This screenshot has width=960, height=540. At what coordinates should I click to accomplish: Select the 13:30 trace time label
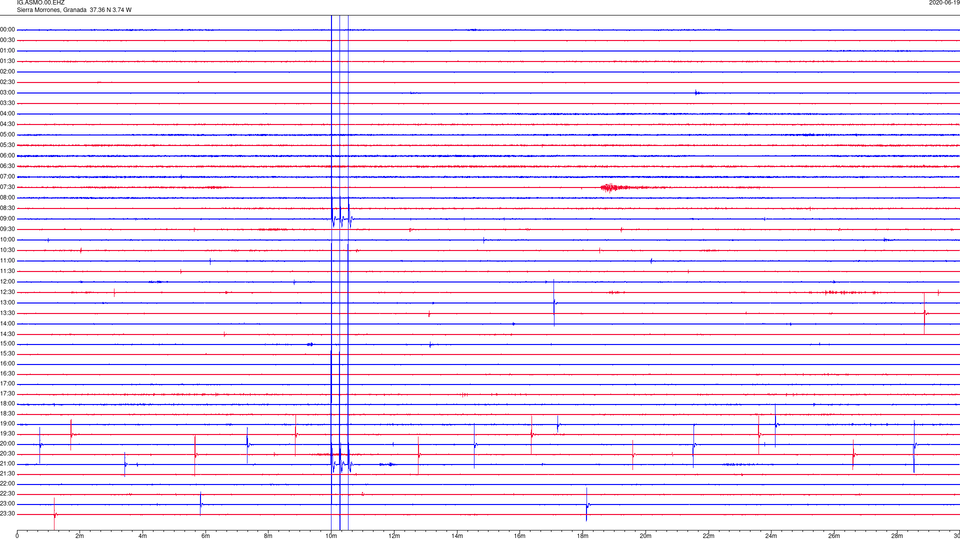tap(7, 313)
